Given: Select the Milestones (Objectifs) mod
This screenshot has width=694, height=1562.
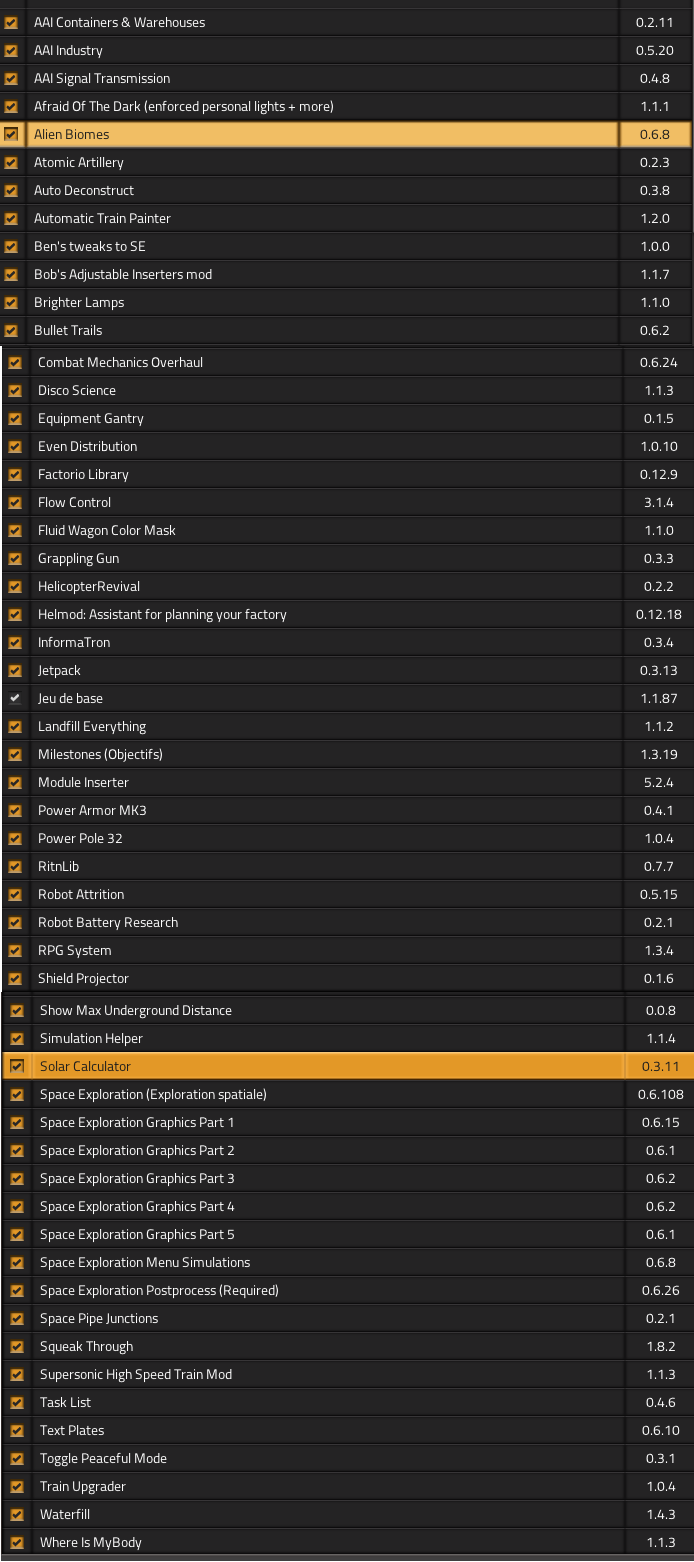Looking at the screenshot, I should (x=325, y=754).
